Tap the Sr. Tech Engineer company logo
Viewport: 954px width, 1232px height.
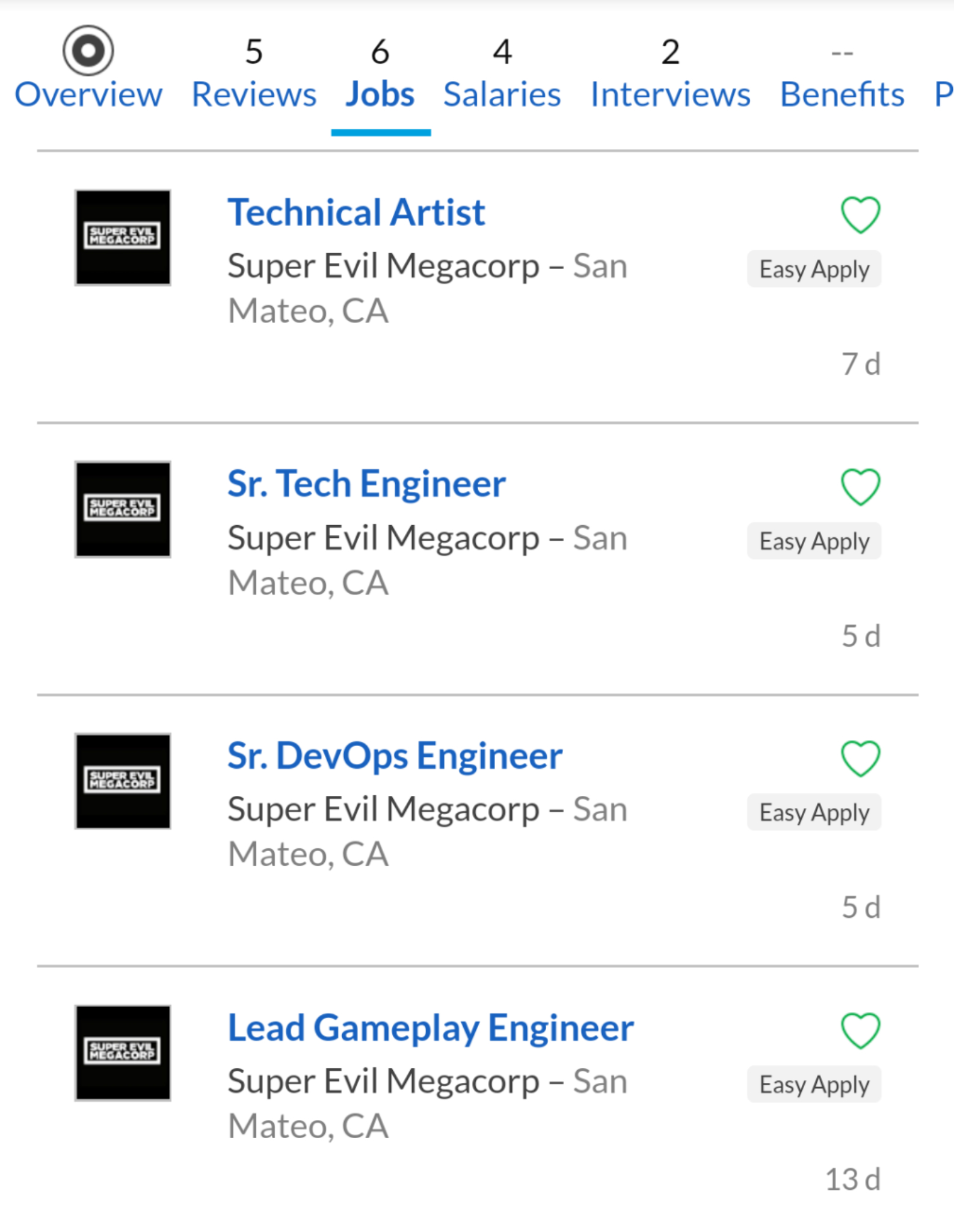point(123,510)
